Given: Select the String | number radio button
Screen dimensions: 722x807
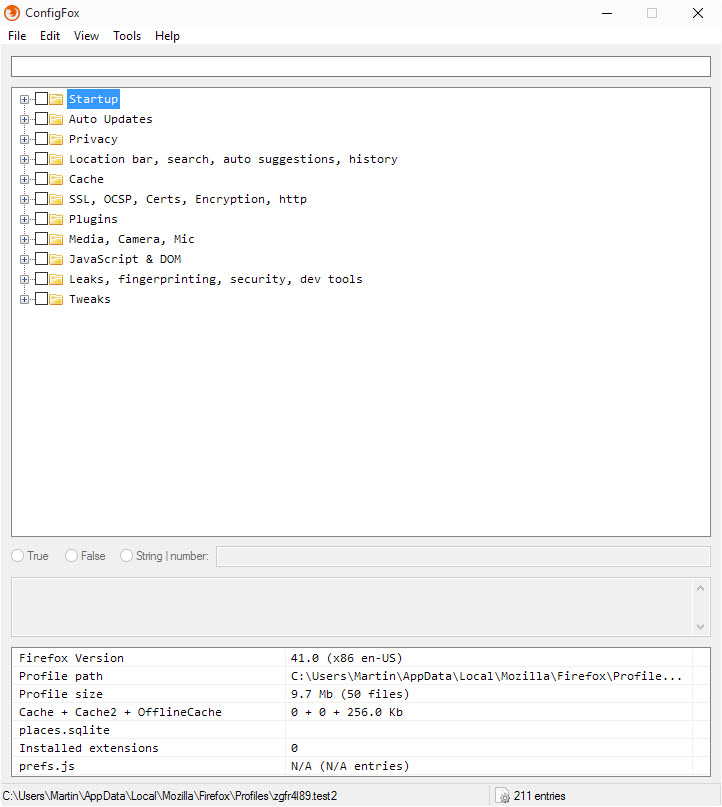Looking at the screenshot, I should 126,556.
